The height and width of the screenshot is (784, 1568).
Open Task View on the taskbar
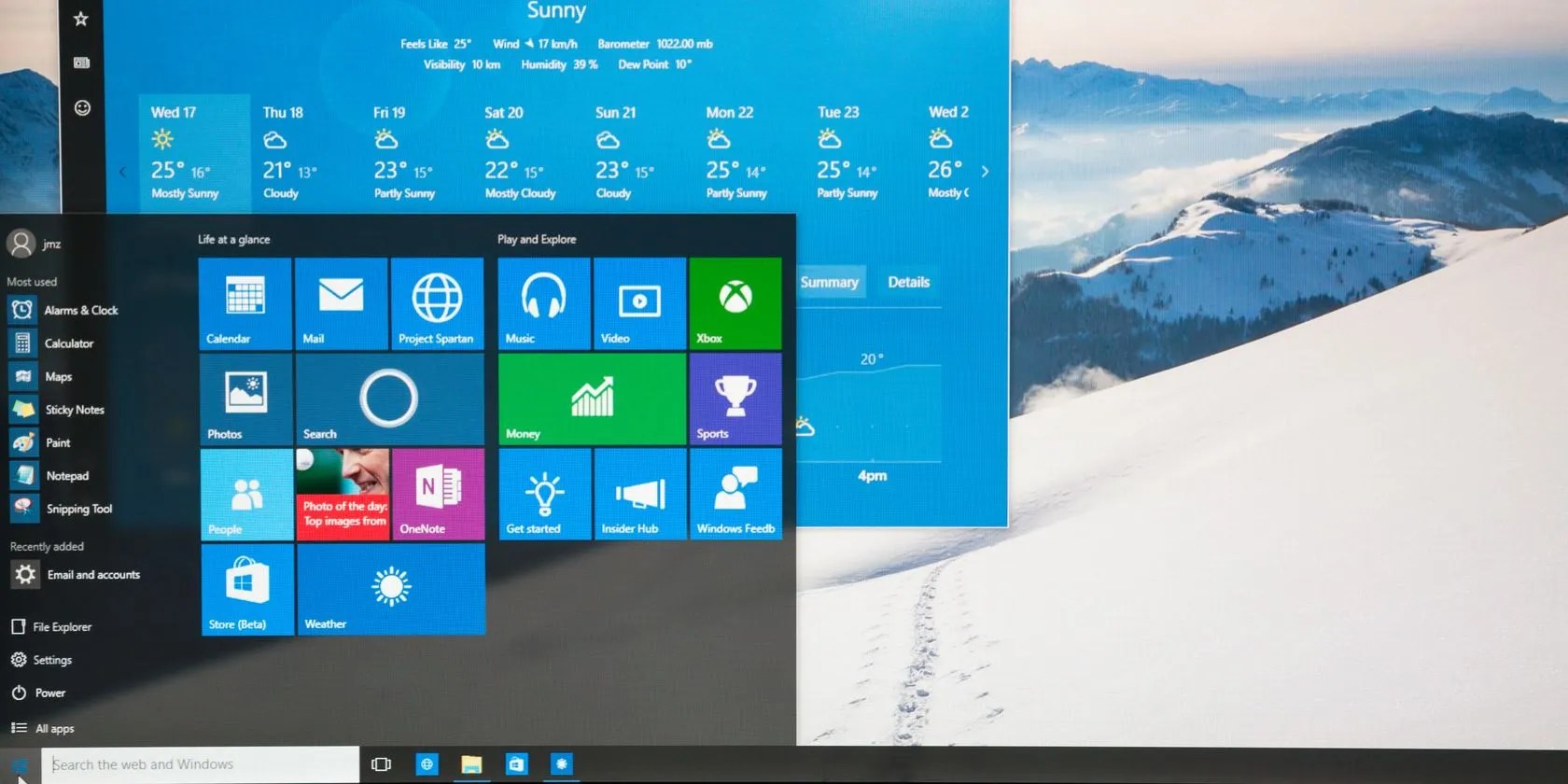pos(381,764)
